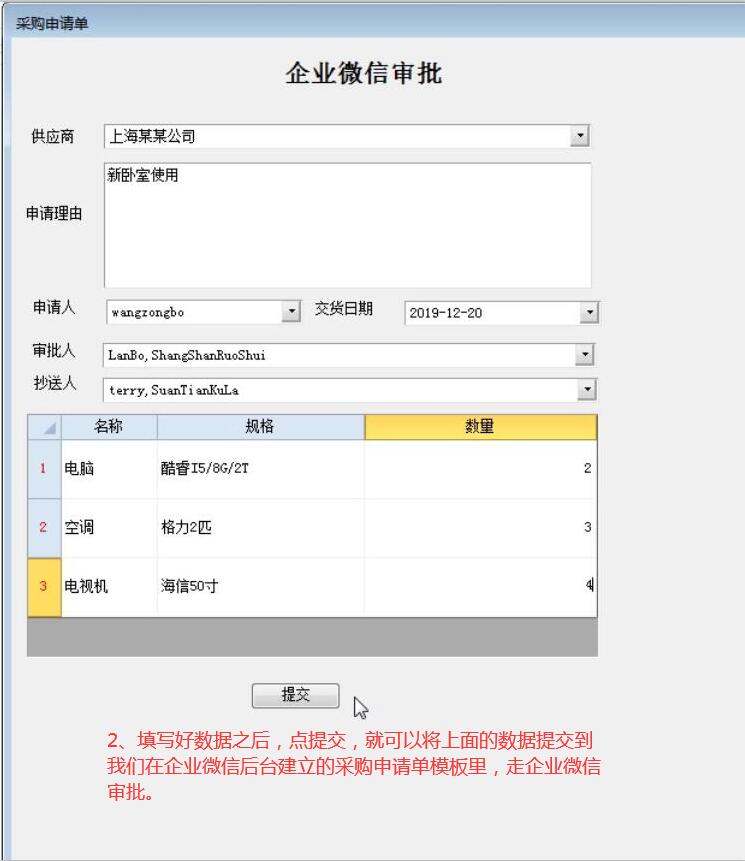This screenshot has height=861, width=745.
Task: Click the 提交 submit button
Action: tap(295, 695)
